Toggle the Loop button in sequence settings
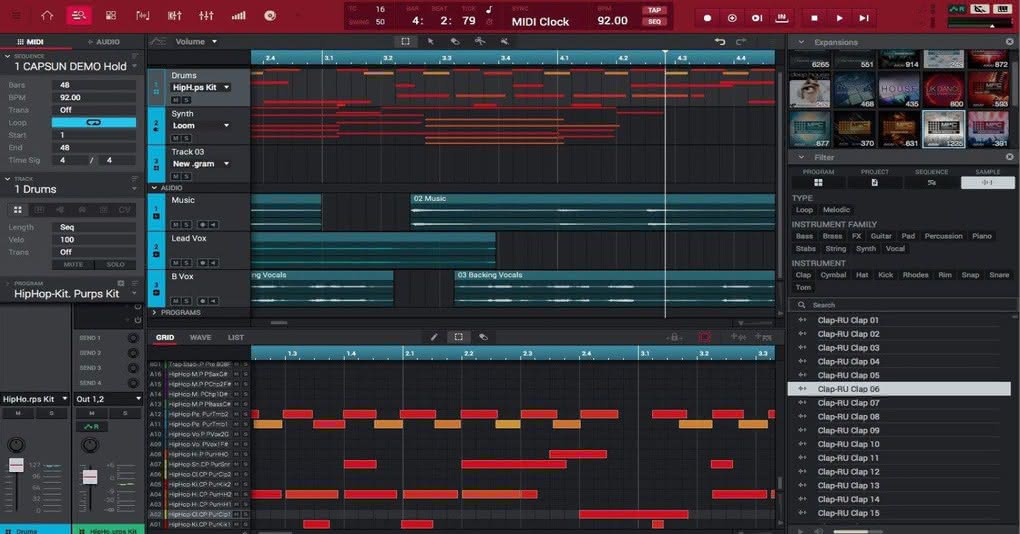1020x534 pixels. (x=94, y=122)
